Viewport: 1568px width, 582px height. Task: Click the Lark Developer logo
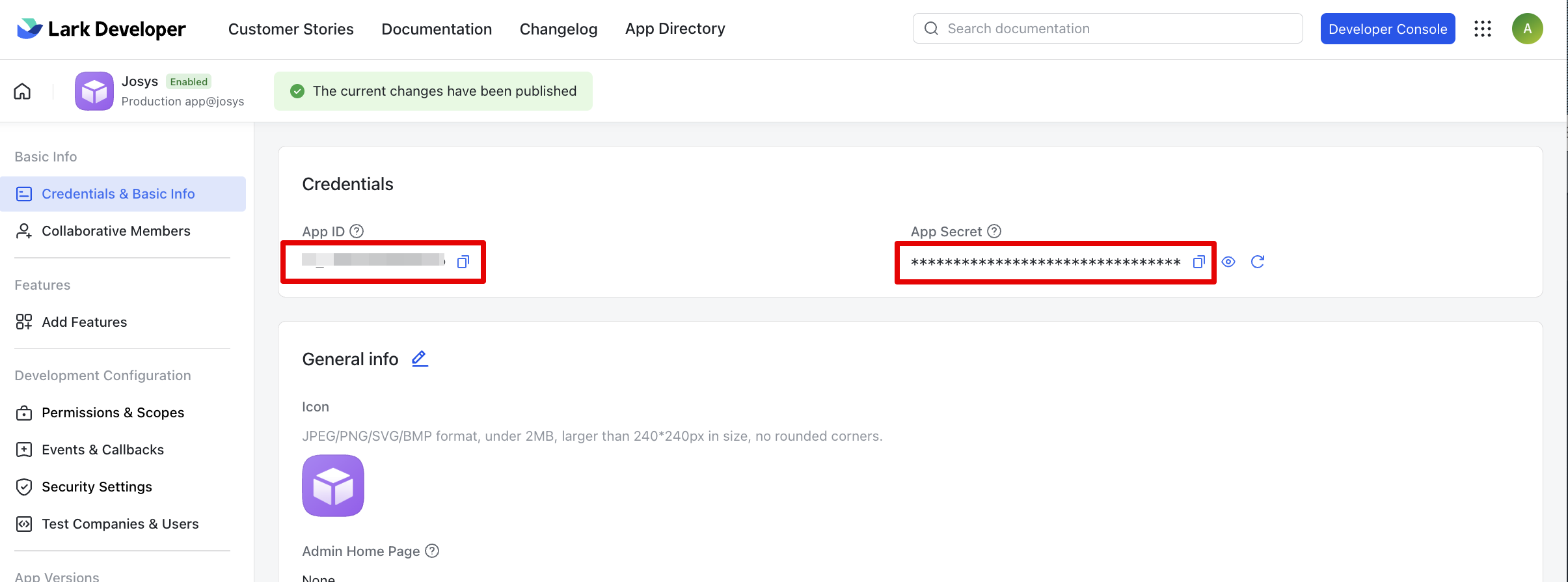click(x=101, y=29)
